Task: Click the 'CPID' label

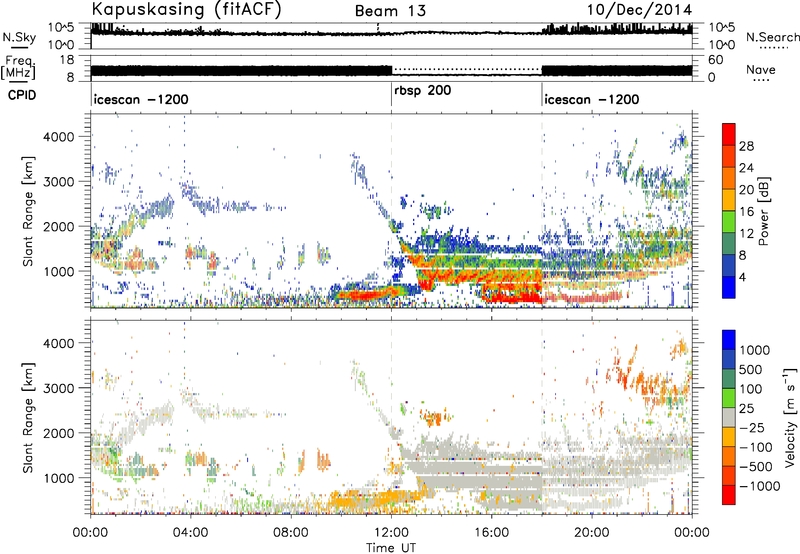Action: coord(22,95)
